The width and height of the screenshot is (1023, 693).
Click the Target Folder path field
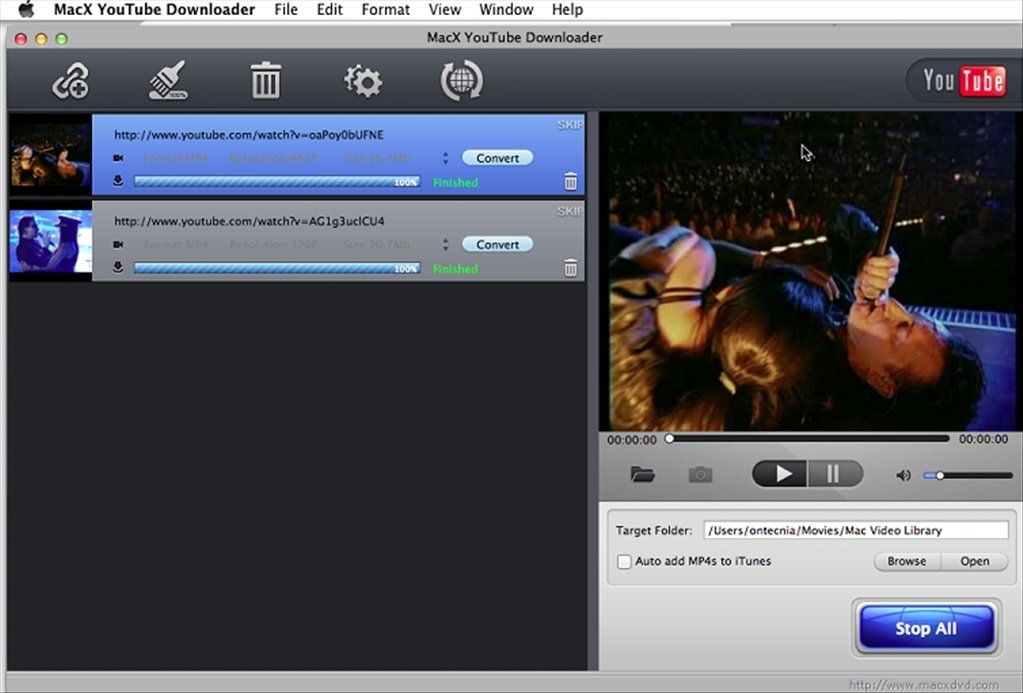pos(856,531)
